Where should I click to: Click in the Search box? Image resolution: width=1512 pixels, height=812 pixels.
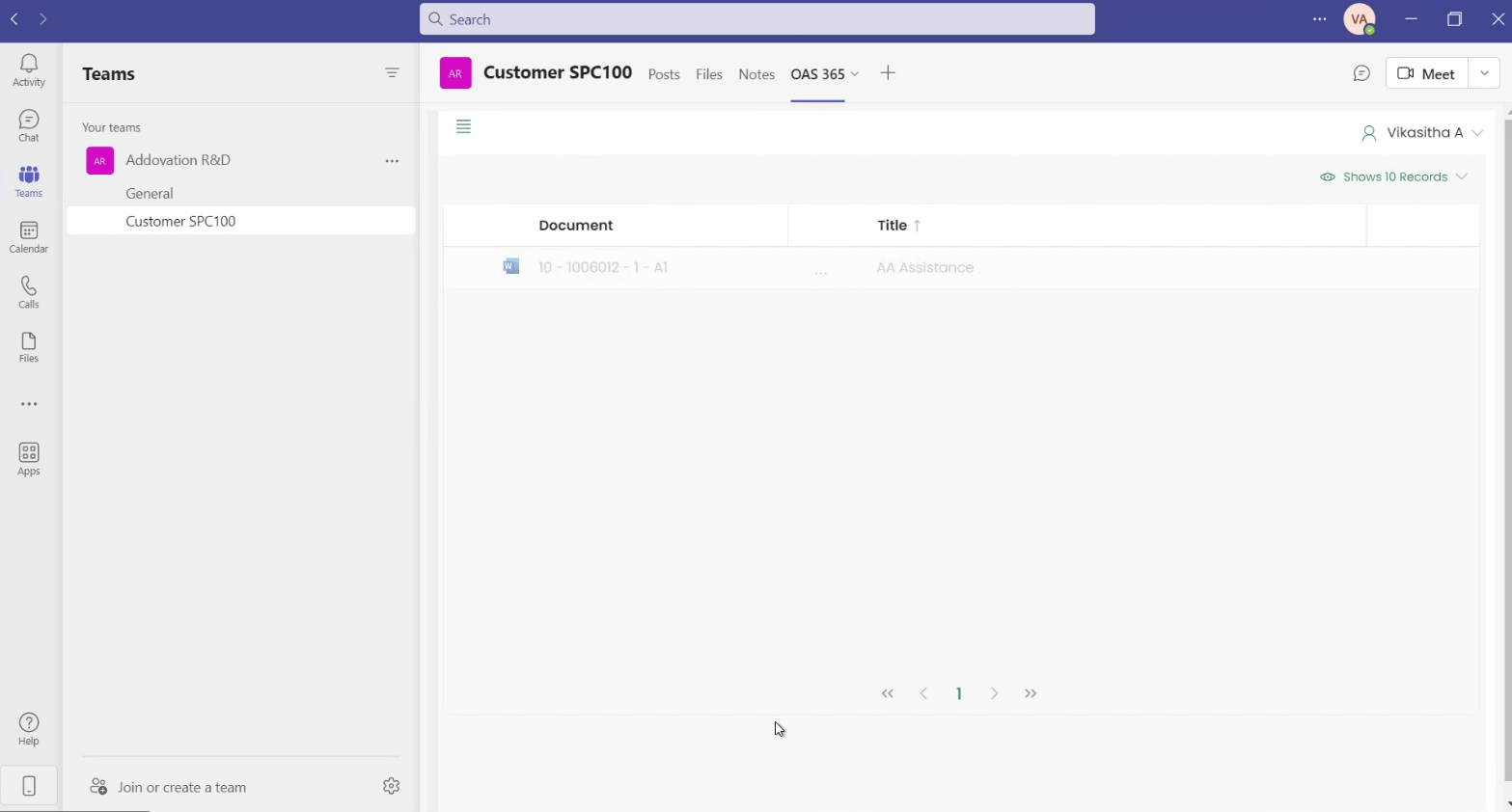point(756,19)
